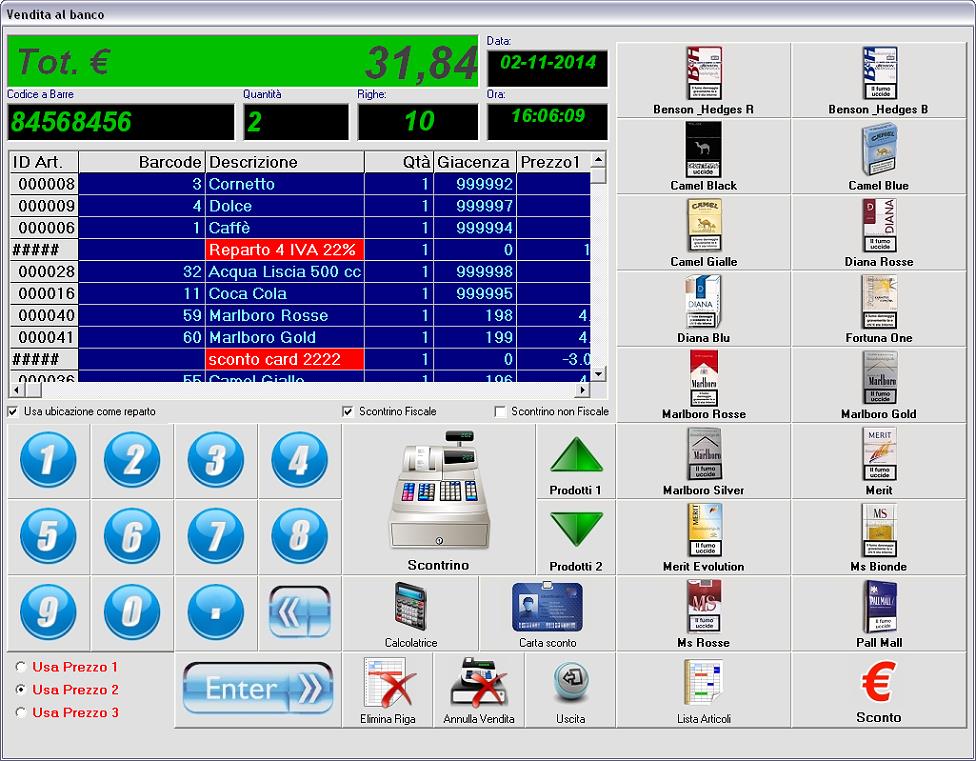Open the Lista Articoli list

[703, 684]
